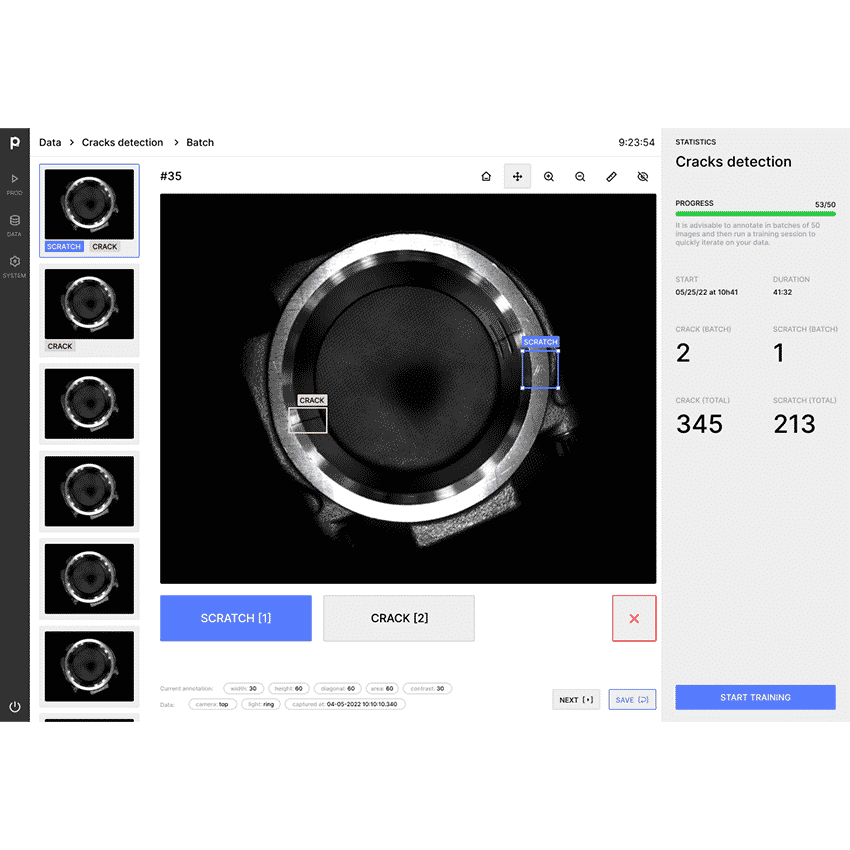
Task: Open Cracks detection breadcrumb item
Action: [122, 143]
